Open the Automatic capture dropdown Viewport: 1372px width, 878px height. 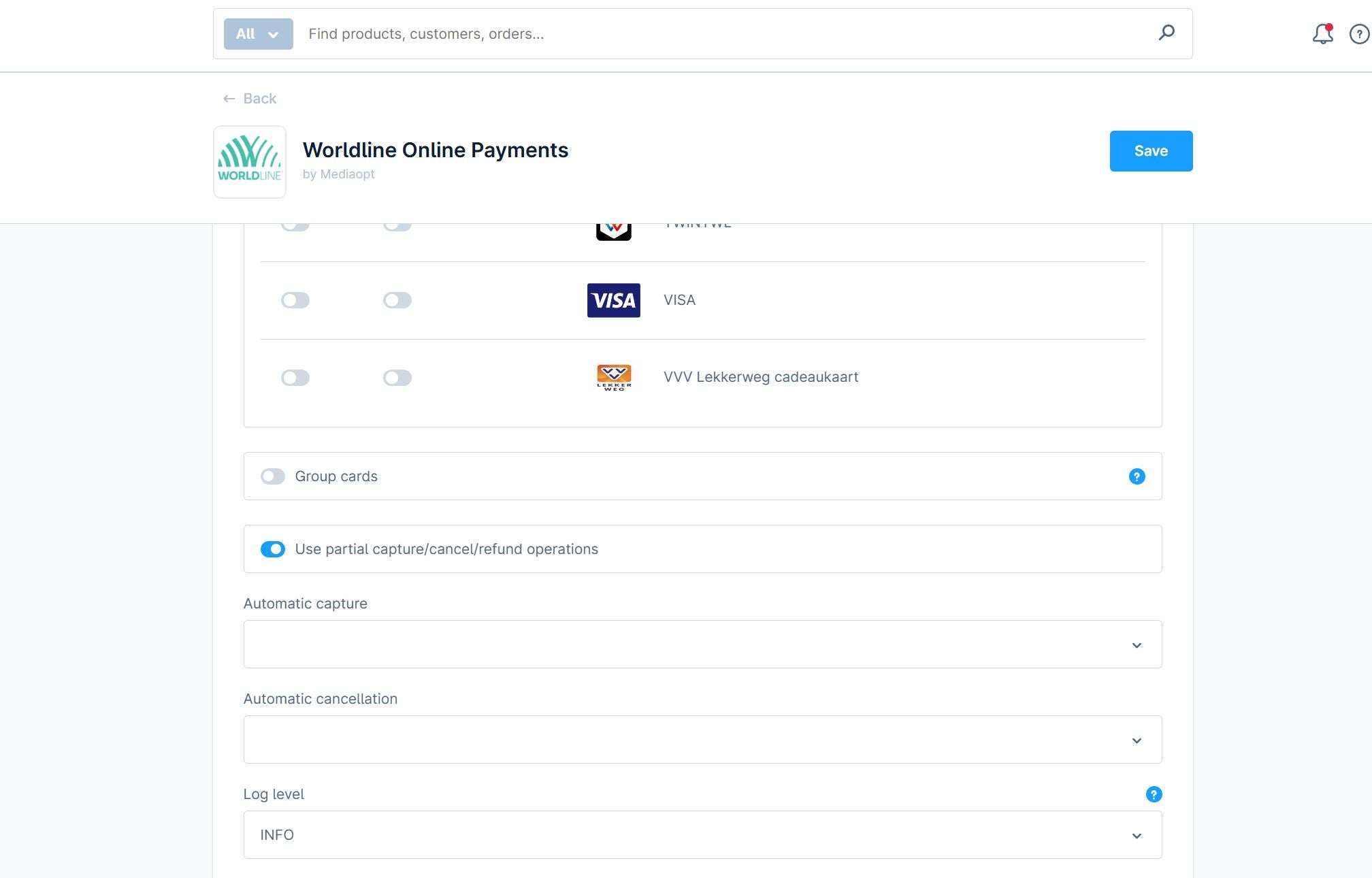[x=702, y=645]
